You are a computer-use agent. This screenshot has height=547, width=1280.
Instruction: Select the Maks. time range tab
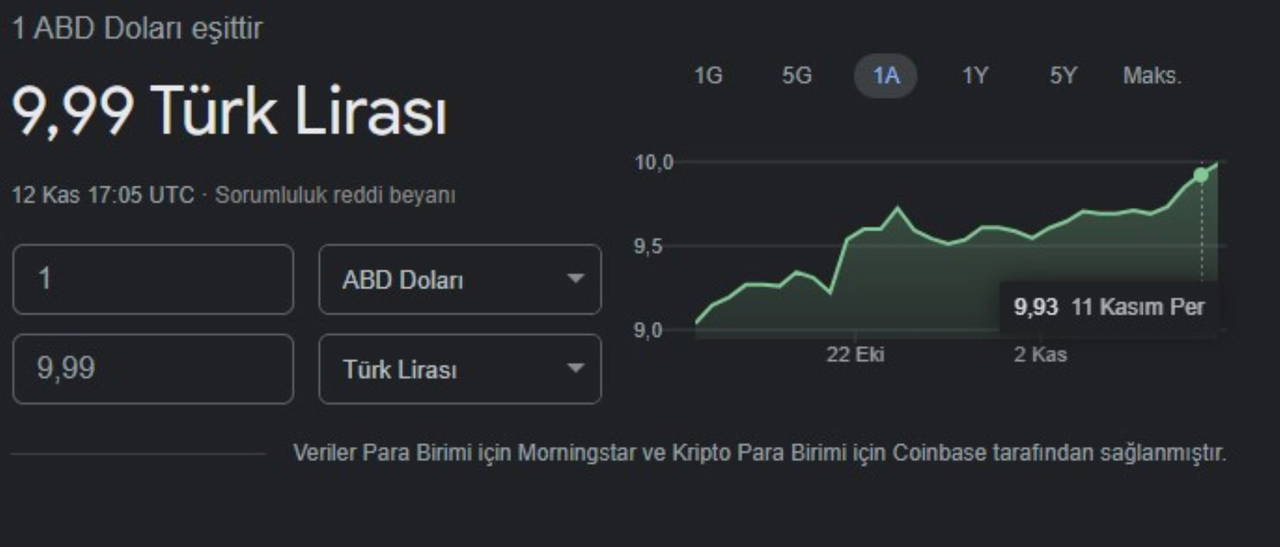(x=1152, y=76)
